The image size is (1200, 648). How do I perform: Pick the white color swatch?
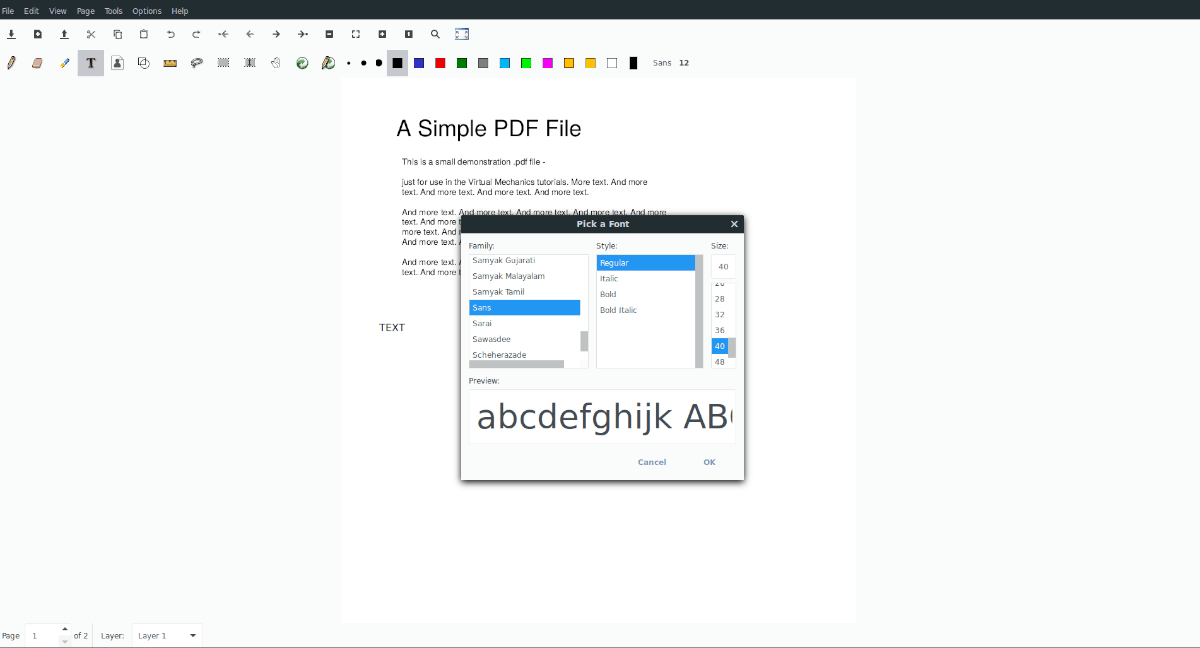[x=612, y=63]
